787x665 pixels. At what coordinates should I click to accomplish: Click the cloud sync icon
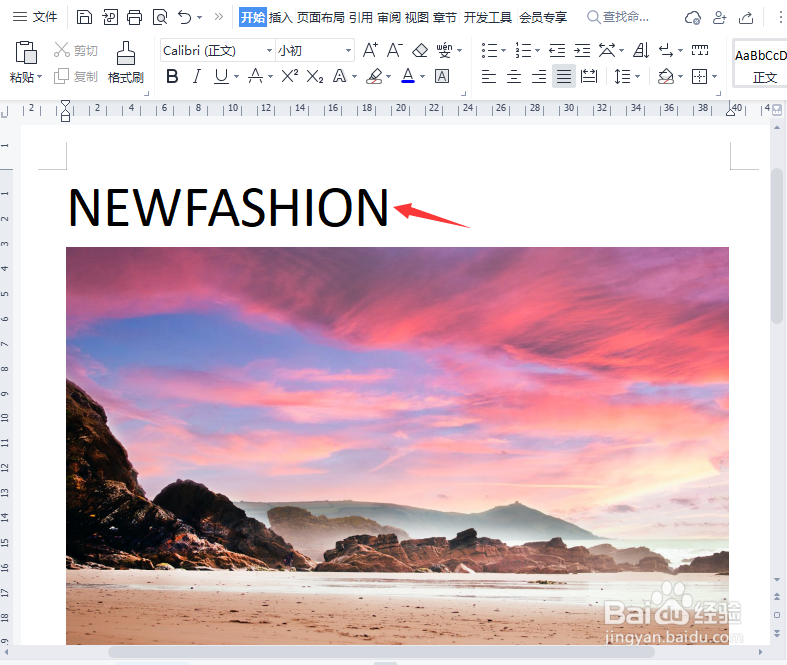(693, 18)
